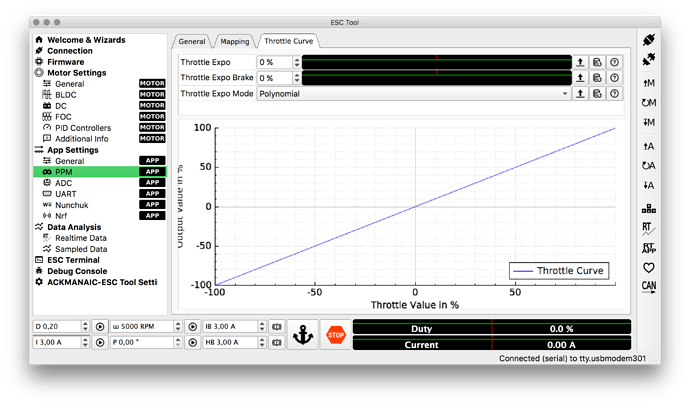Toggle CAN forwarding icon
The width and height of the screenshot is (690, 406).
649,286
